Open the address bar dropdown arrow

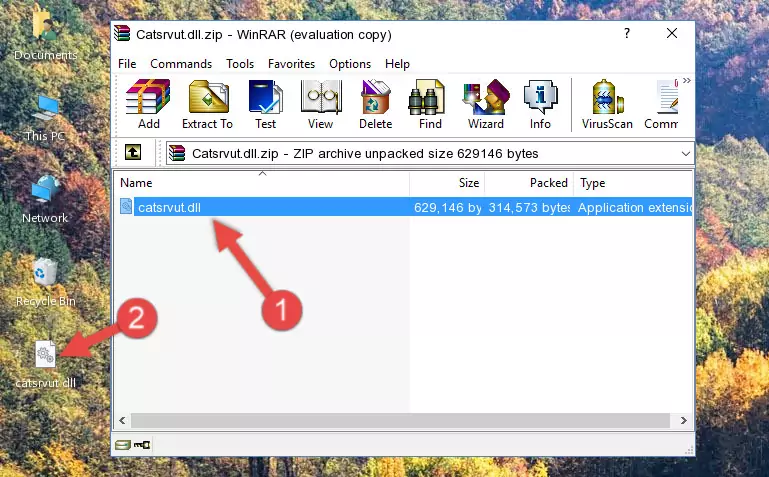click(x=686, y=154)
